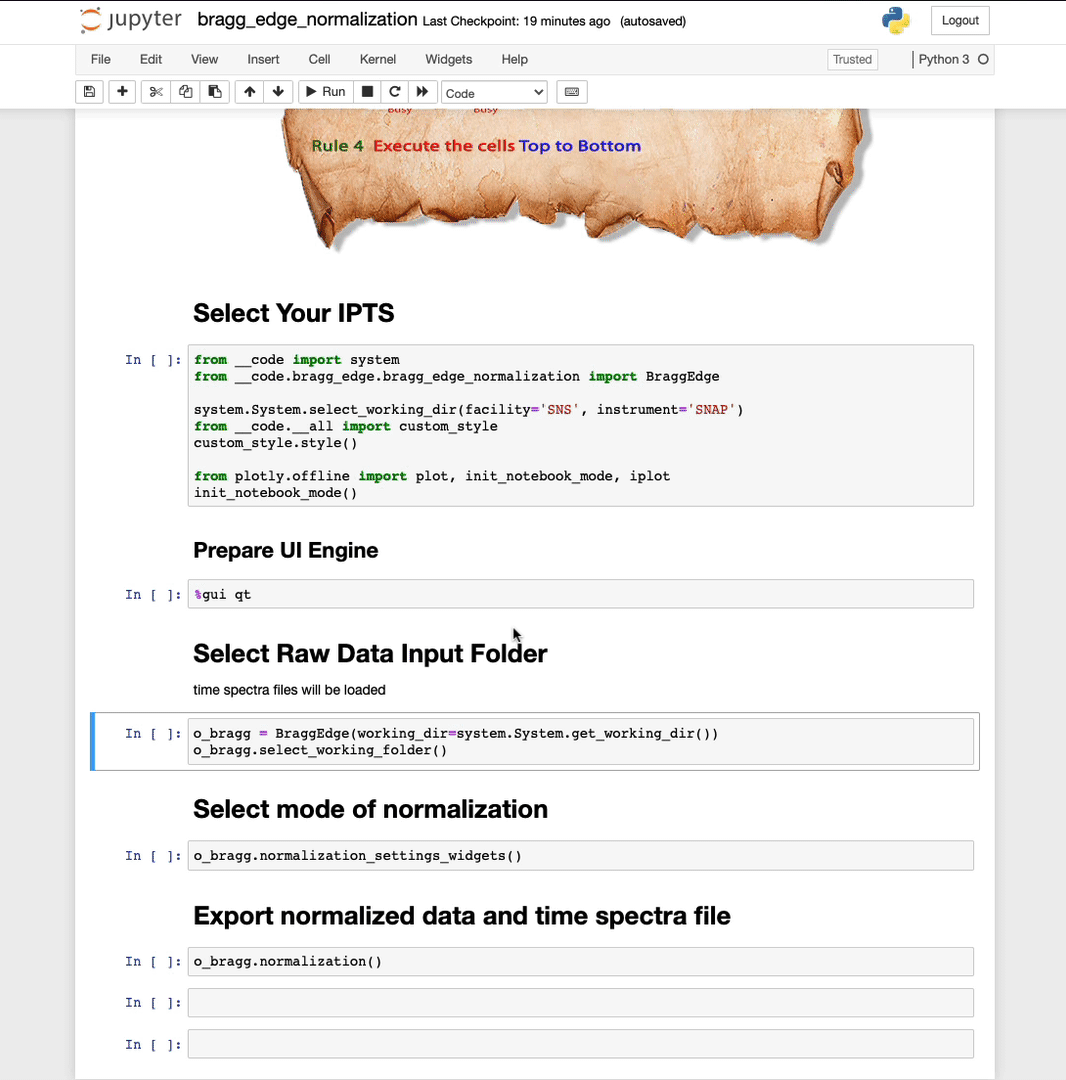Image resolution: width=1066 pixels, height=1080 pixels.
Task: Restart the kernel icon
Action: (x=395, y=92)
